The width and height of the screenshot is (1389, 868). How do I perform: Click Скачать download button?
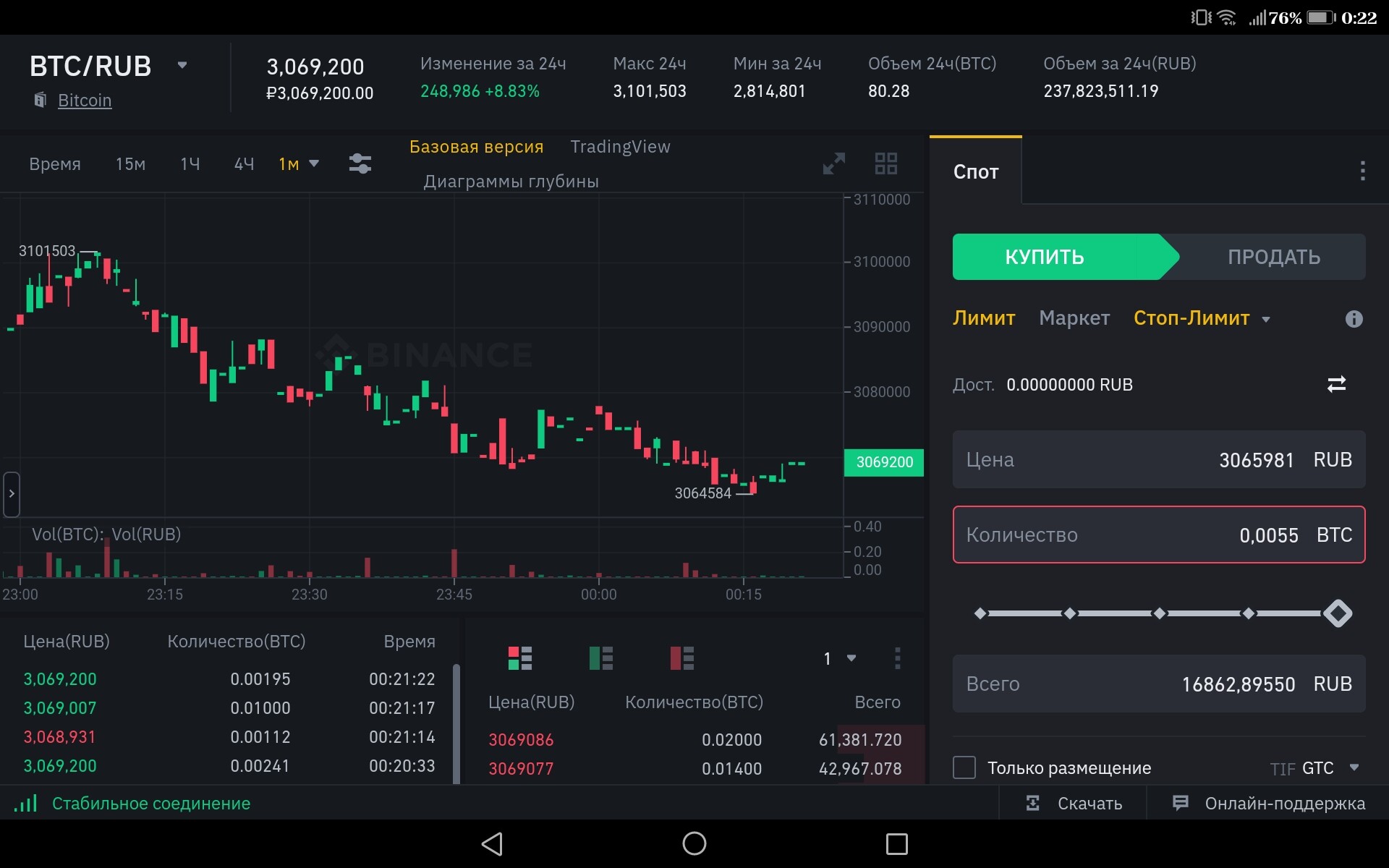coord(1089,804)
